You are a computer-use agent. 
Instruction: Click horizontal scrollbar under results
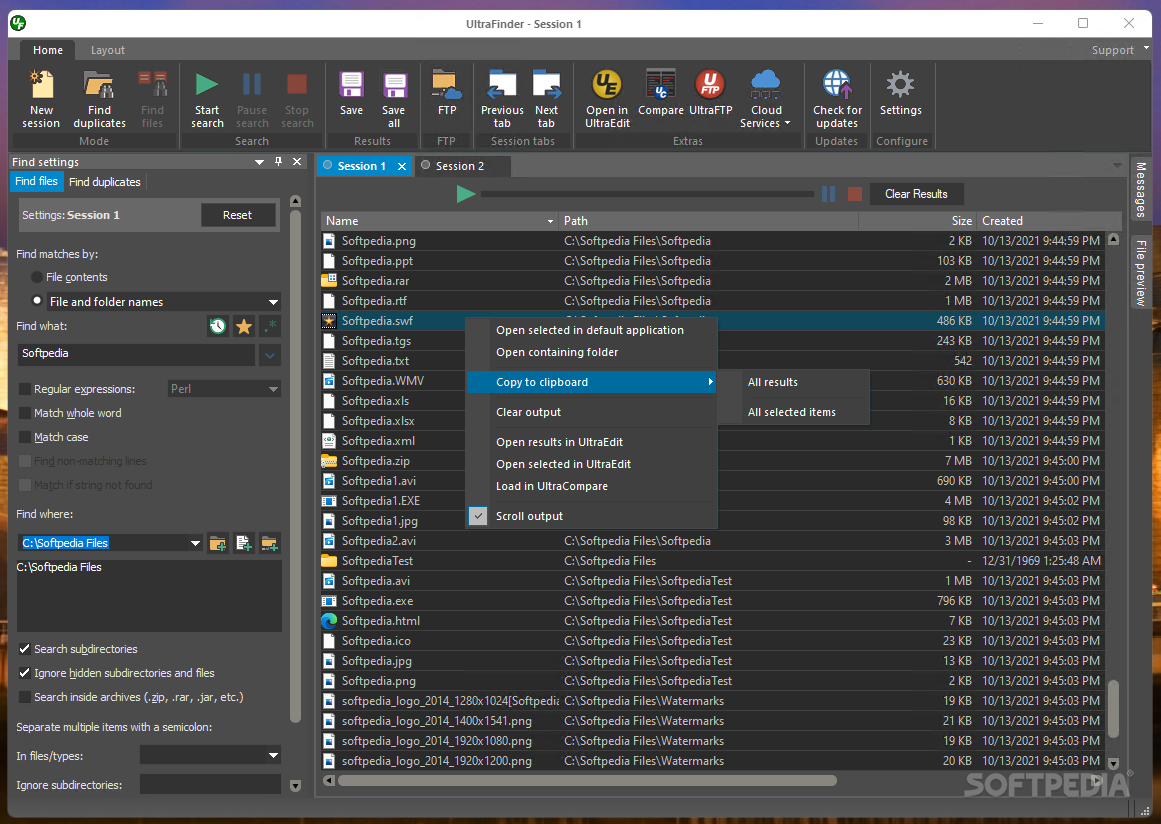point(587,780)
